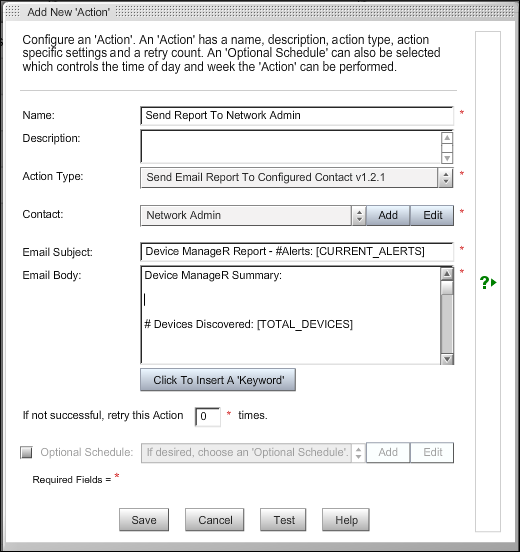Open the Action Type dropdown
This screenshot has height=552, width=520.
point(296,177)
